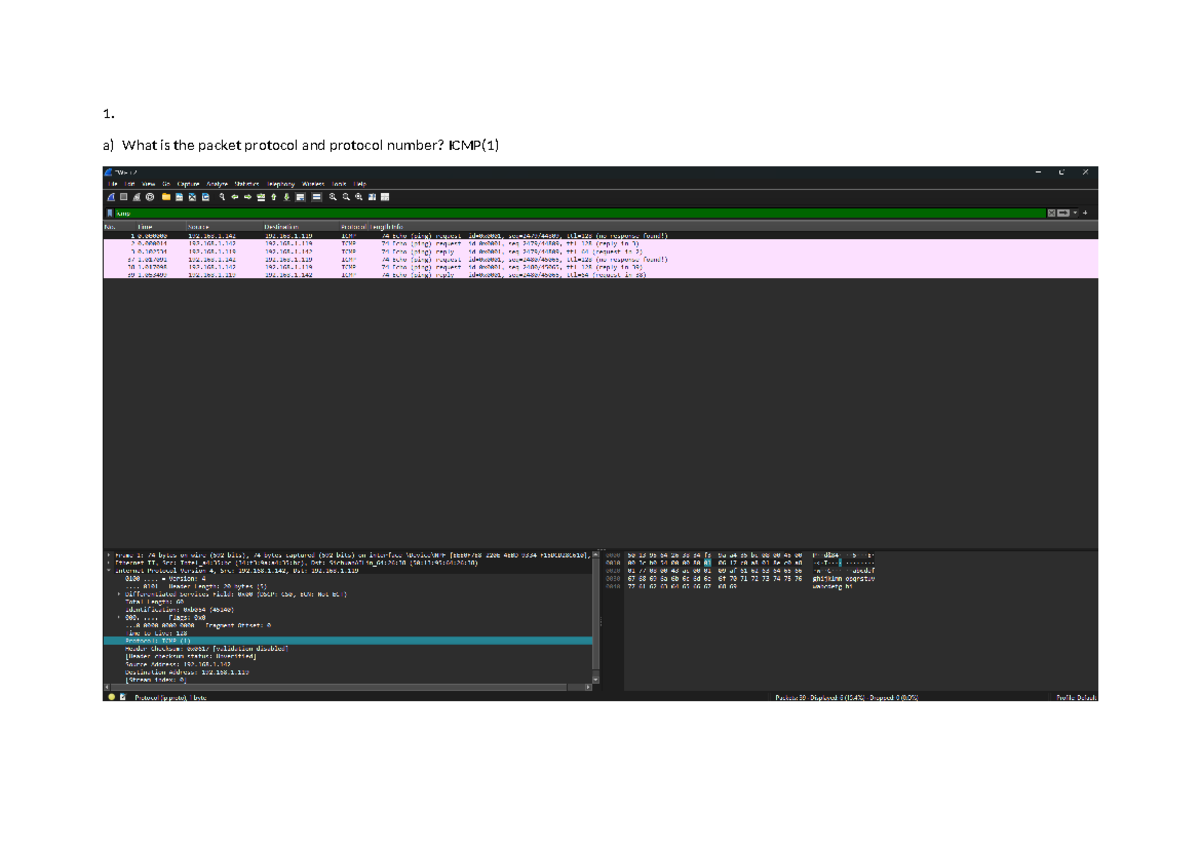Image resolution: width=1200 pixels, height=849 pixels.
Task: Zoom out the main window text
Action: point(346,197)
